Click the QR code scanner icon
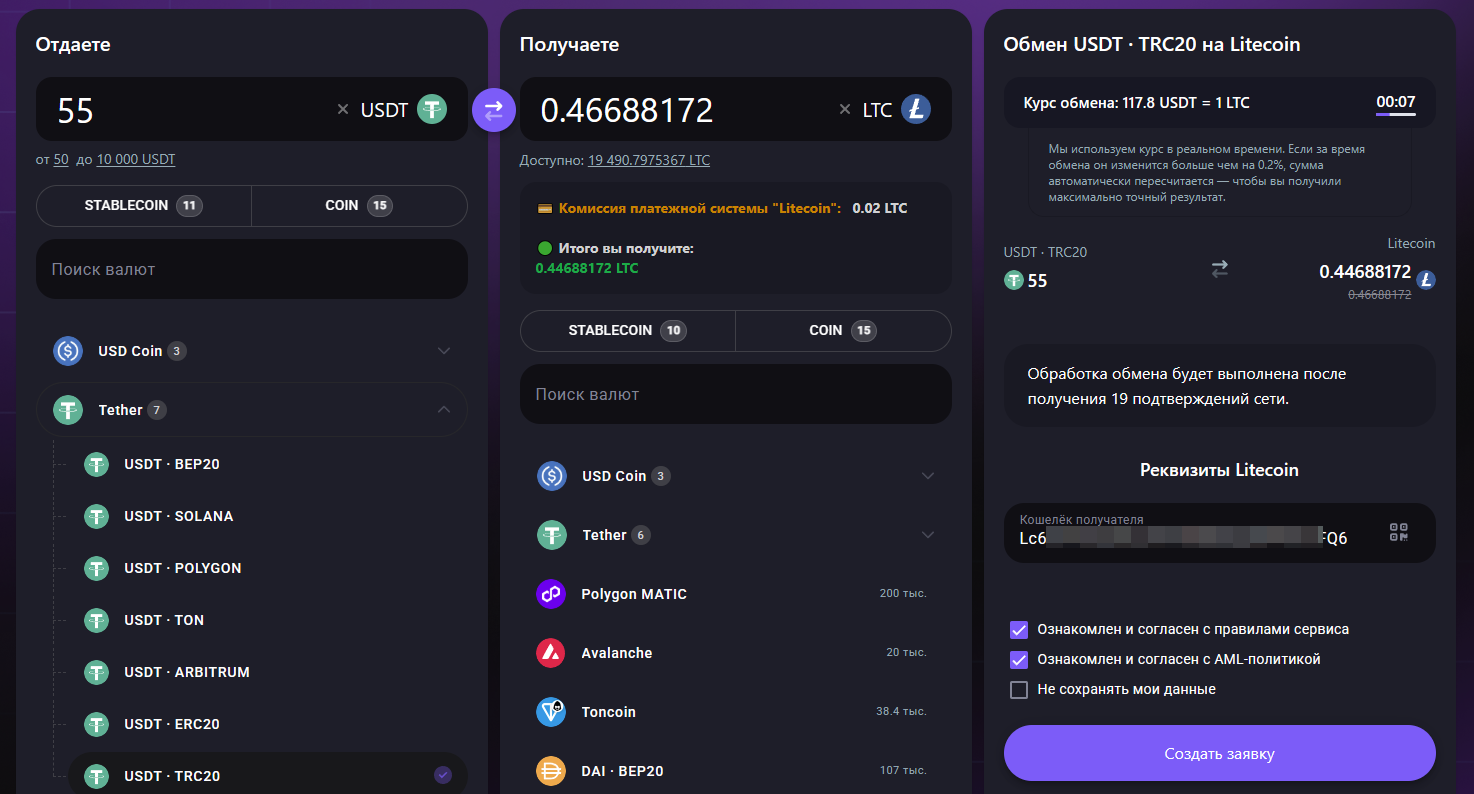1474x794 pixels. 1399,532
